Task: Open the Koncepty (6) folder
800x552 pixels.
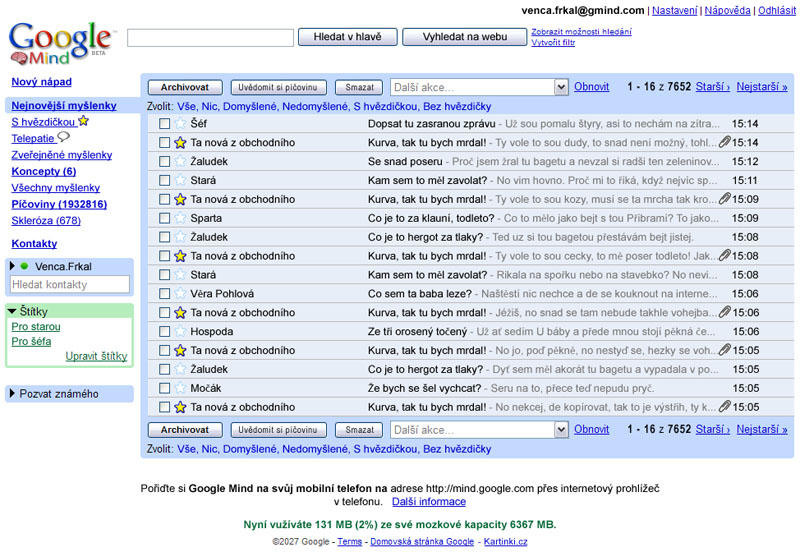Action: [x=43, y=171]
